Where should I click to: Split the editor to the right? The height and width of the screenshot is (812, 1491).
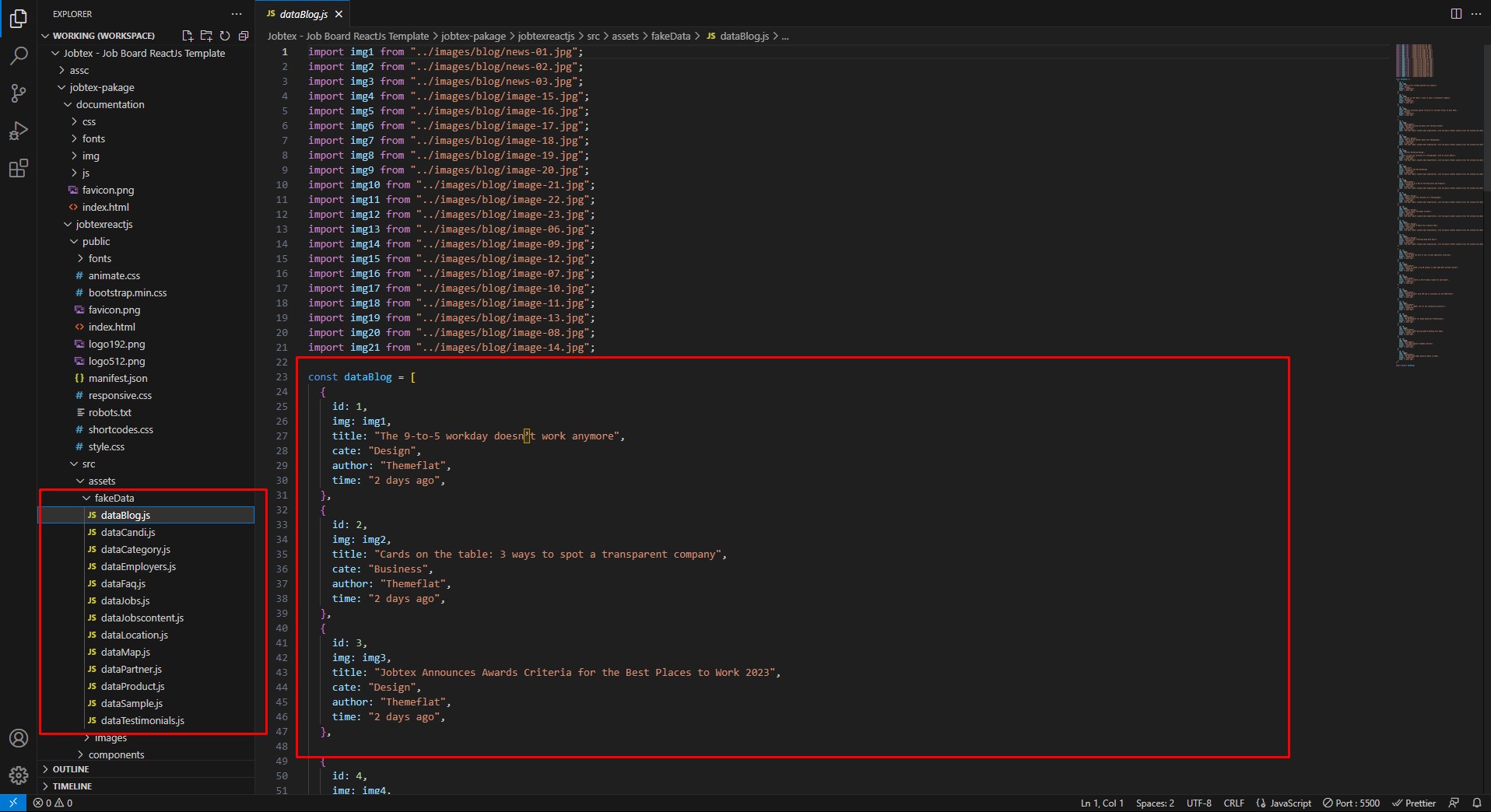coord(1456,14)
